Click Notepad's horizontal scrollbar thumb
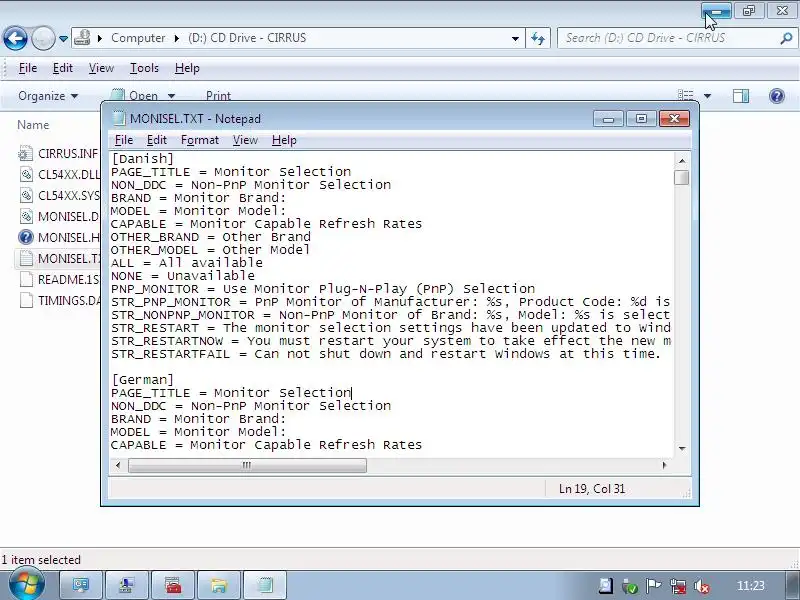Screen dimensions: 800x600 247,465
